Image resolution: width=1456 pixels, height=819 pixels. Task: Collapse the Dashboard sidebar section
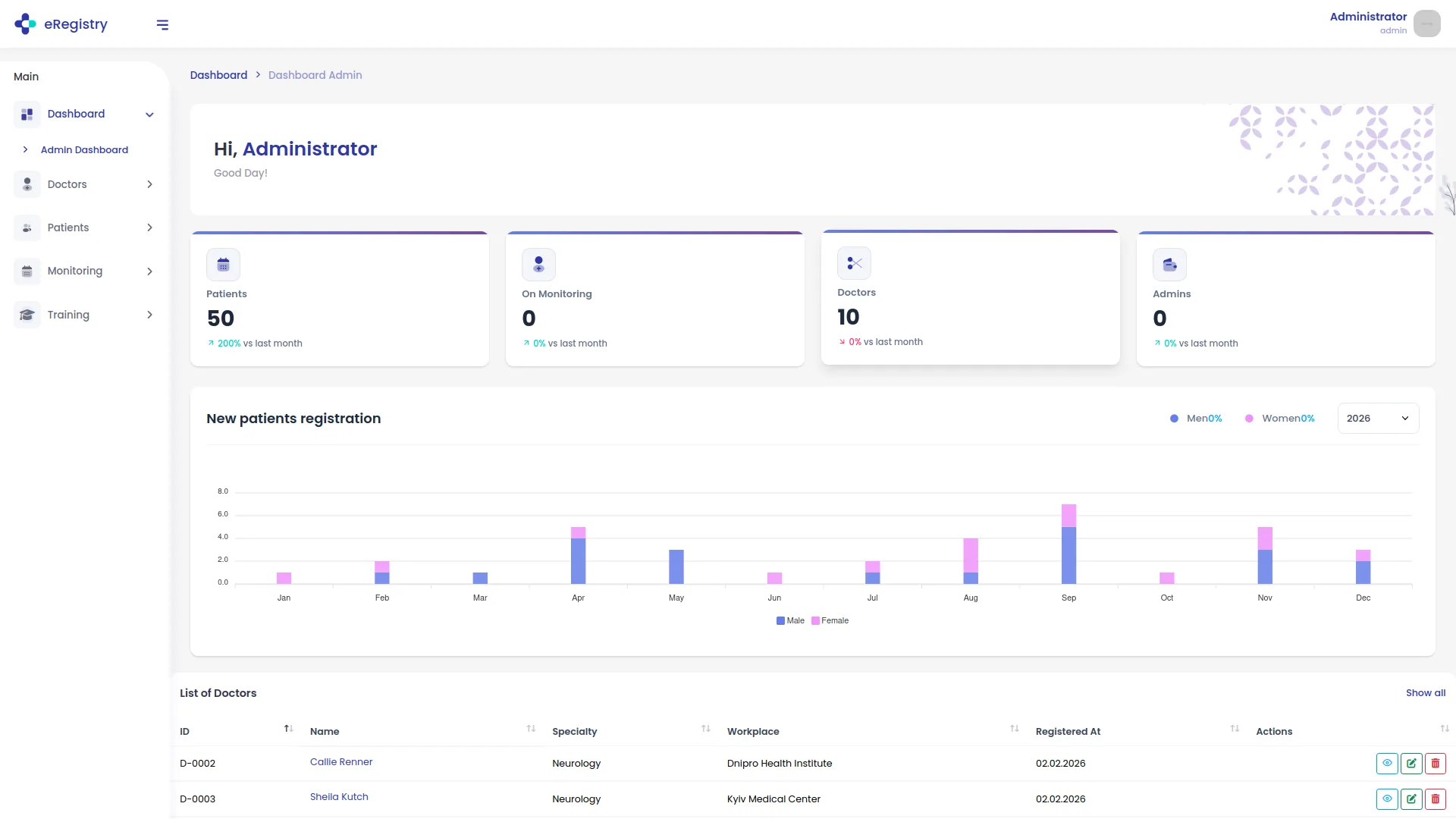coord(149,114)
